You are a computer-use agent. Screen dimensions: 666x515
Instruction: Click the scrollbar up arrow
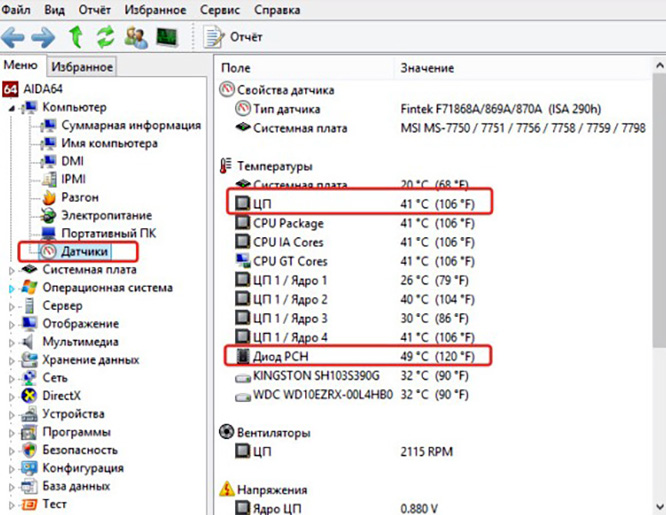tap(659, 65)
